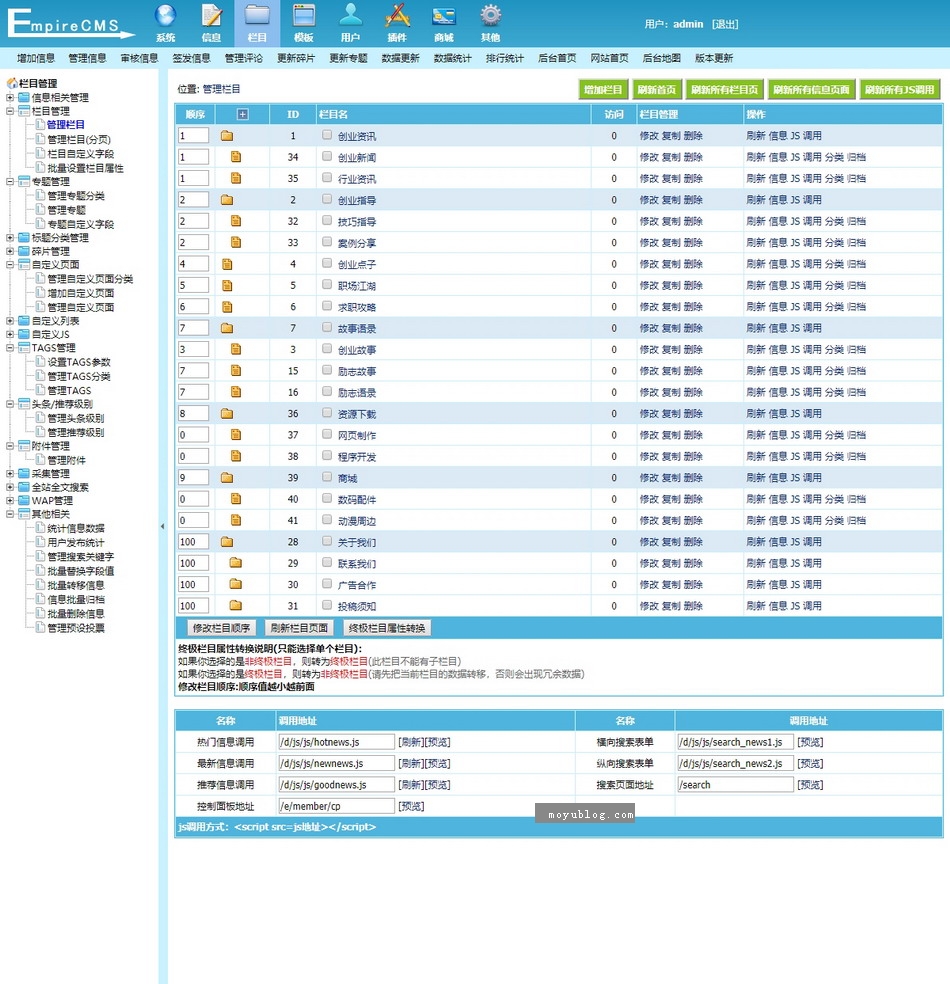Collapse the TAGS管理 tree node

coord(10,348)
